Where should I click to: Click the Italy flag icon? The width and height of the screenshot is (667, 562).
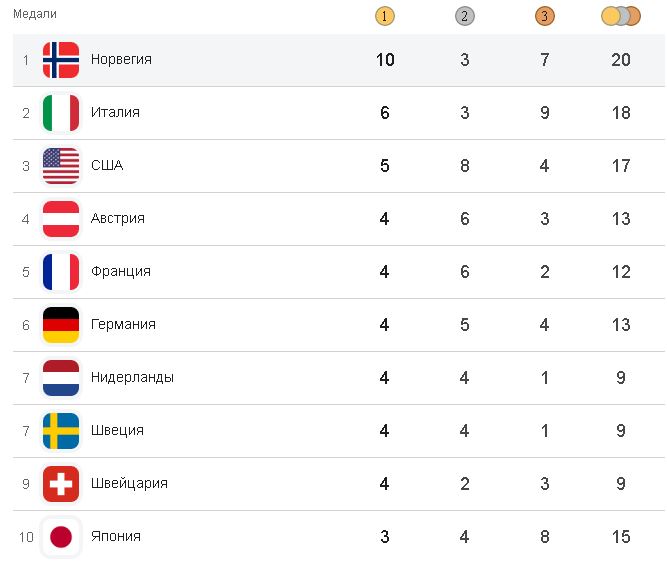pyautogui.click(x=61, y=113)
